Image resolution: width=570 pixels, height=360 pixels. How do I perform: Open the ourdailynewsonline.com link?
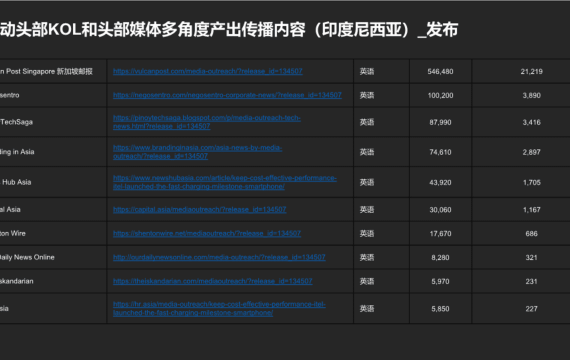pos(219,257)
